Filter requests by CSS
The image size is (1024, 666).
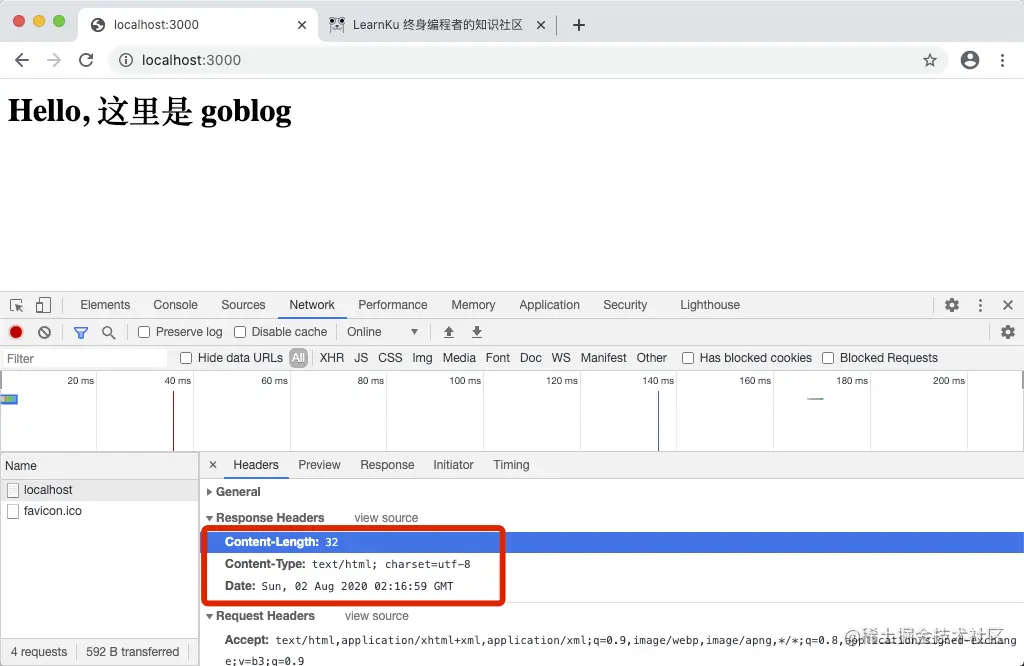390,358
